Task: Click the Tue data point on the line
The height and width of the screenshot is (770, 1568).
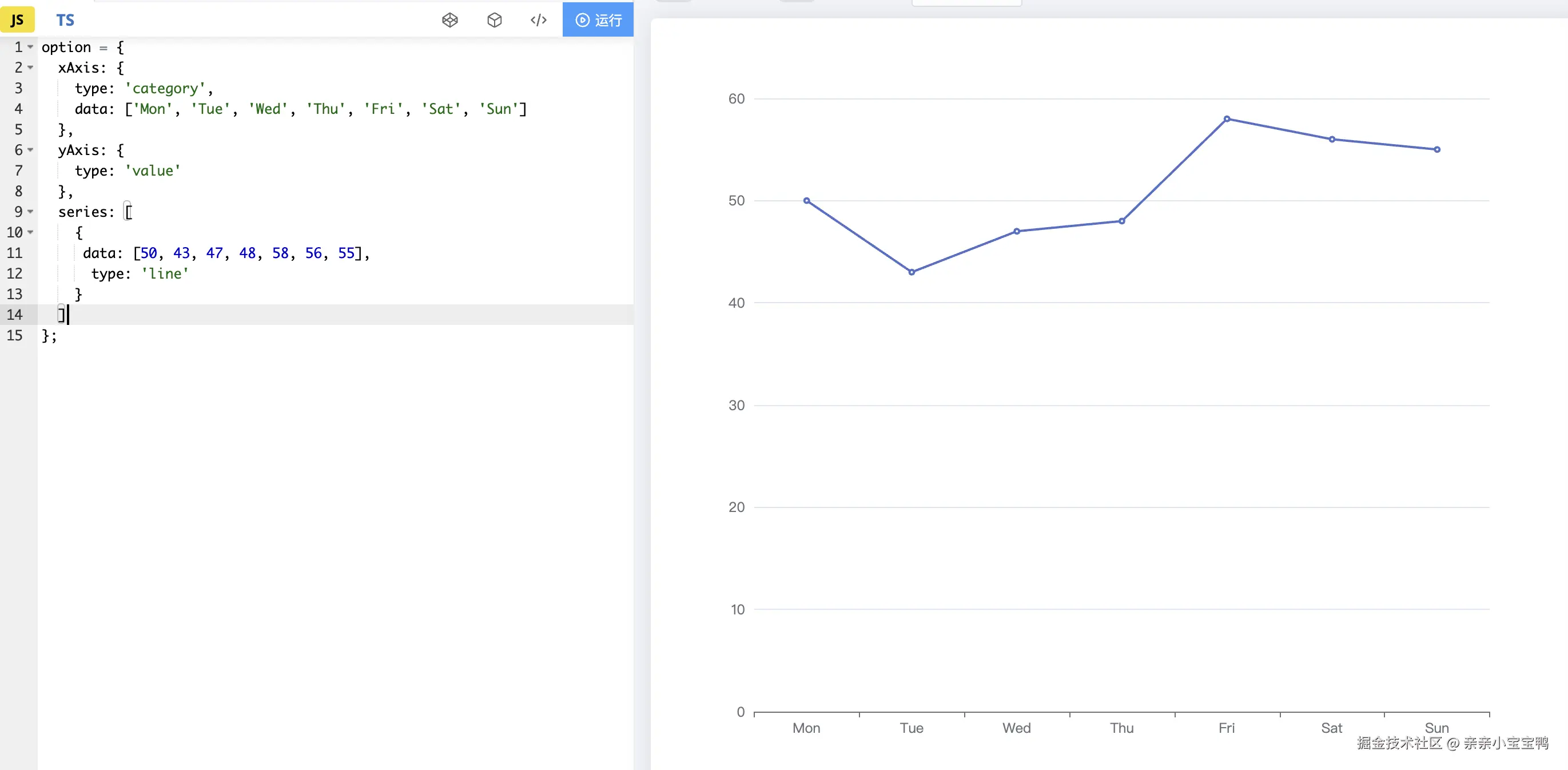Action: (x=911, y=272)
